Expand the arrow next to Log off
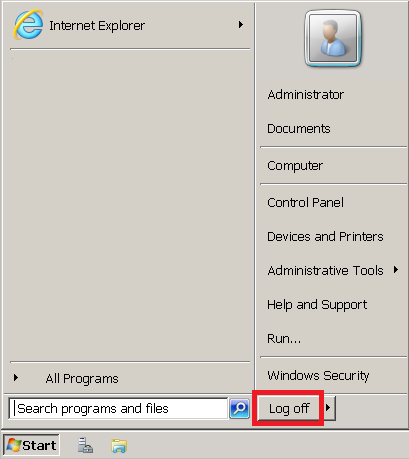The image size is (409, 459). [x=329, y=408]
